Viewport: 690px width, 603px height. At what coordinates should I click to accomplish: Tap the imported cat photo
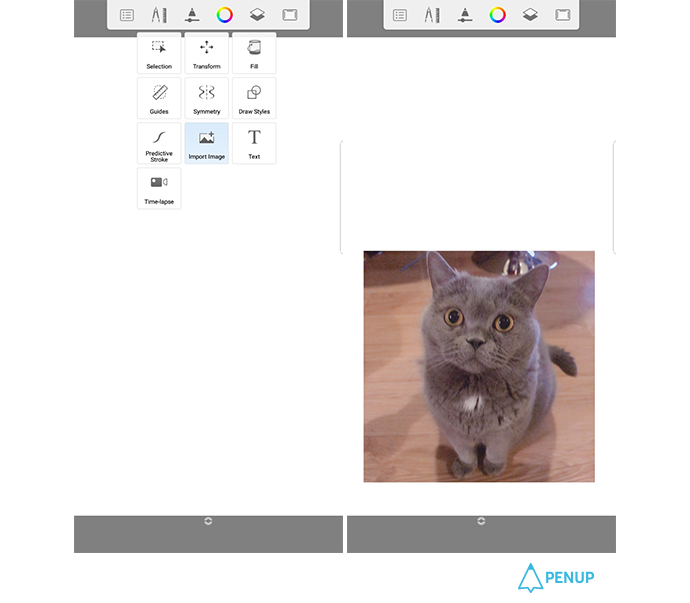[x=479, y=367]
